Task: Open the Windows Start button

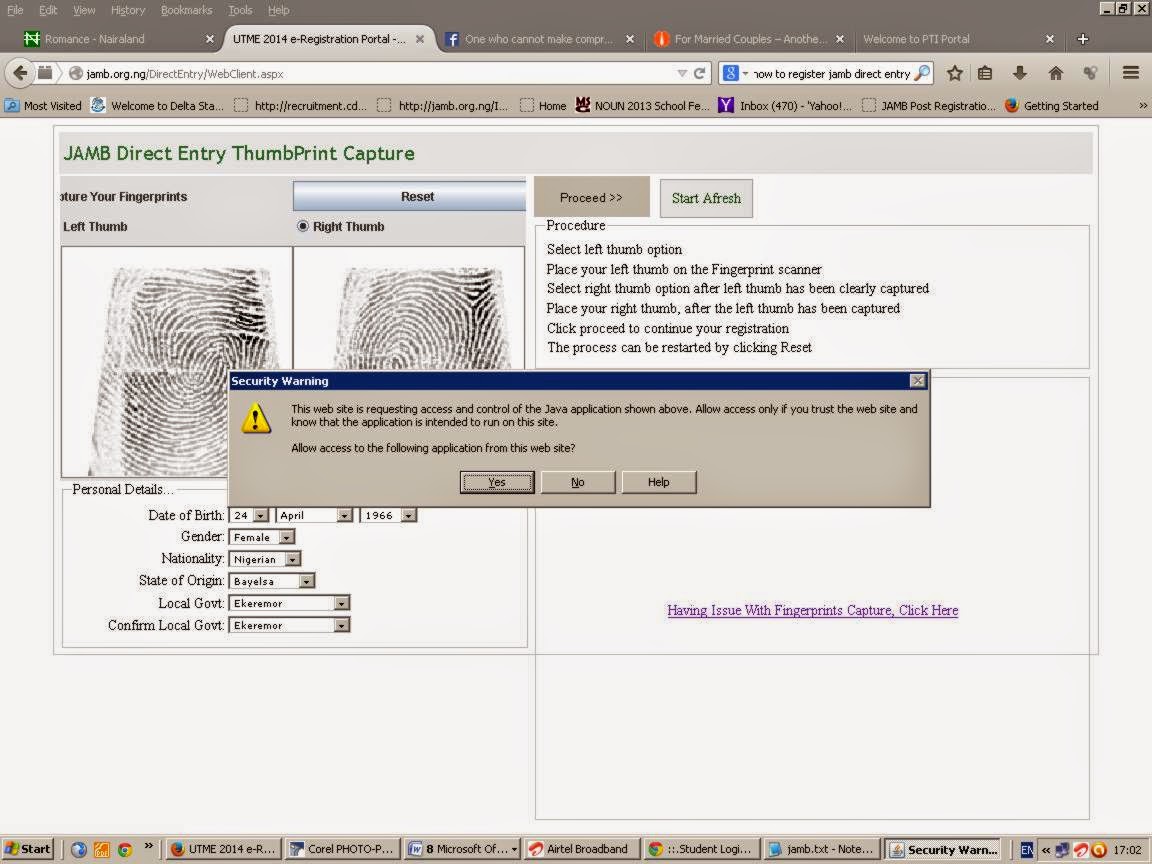Action: click(x=28, y=849)
